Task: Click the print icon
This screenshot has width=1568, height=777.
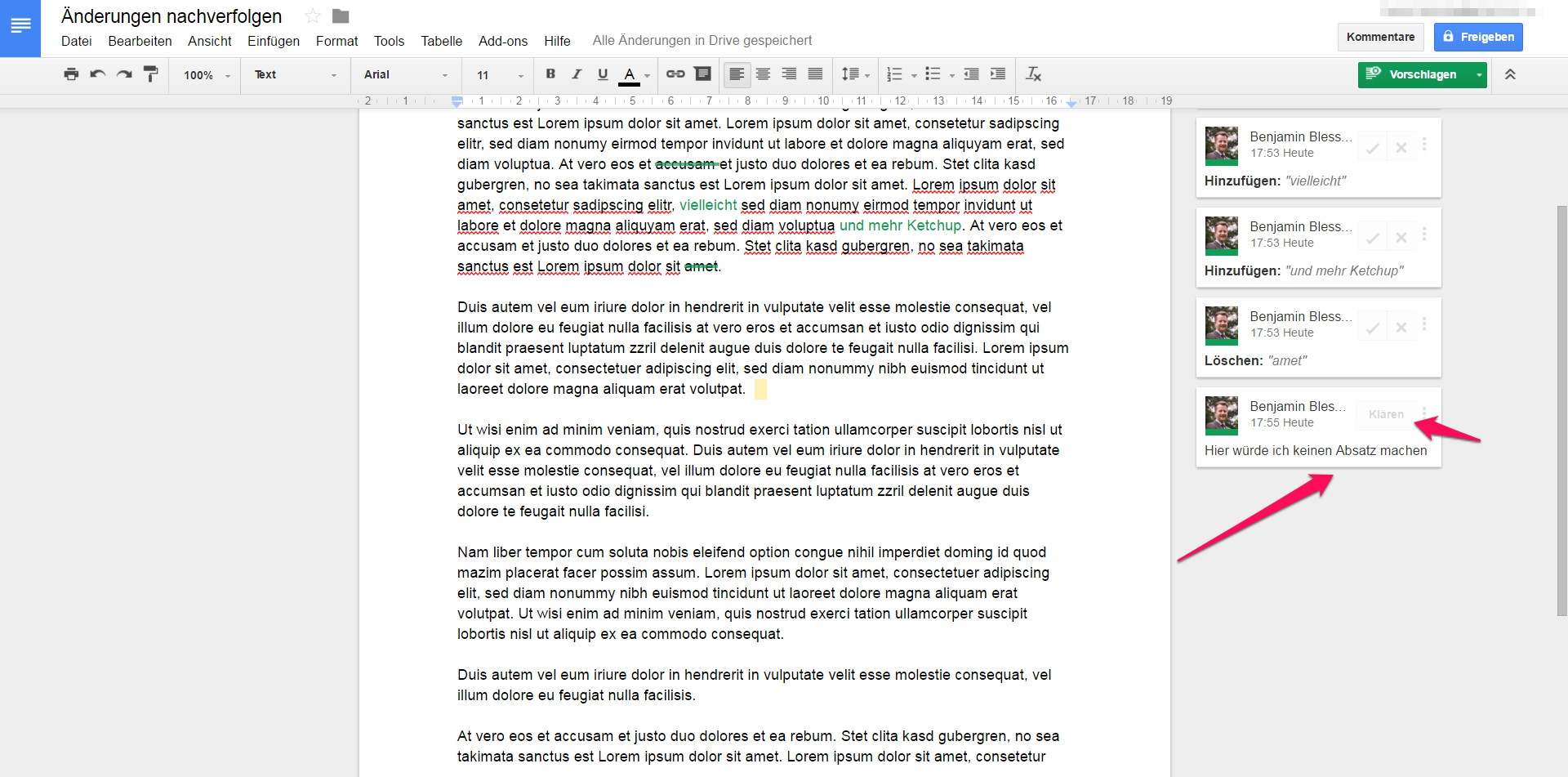Action: click(71, 74)
